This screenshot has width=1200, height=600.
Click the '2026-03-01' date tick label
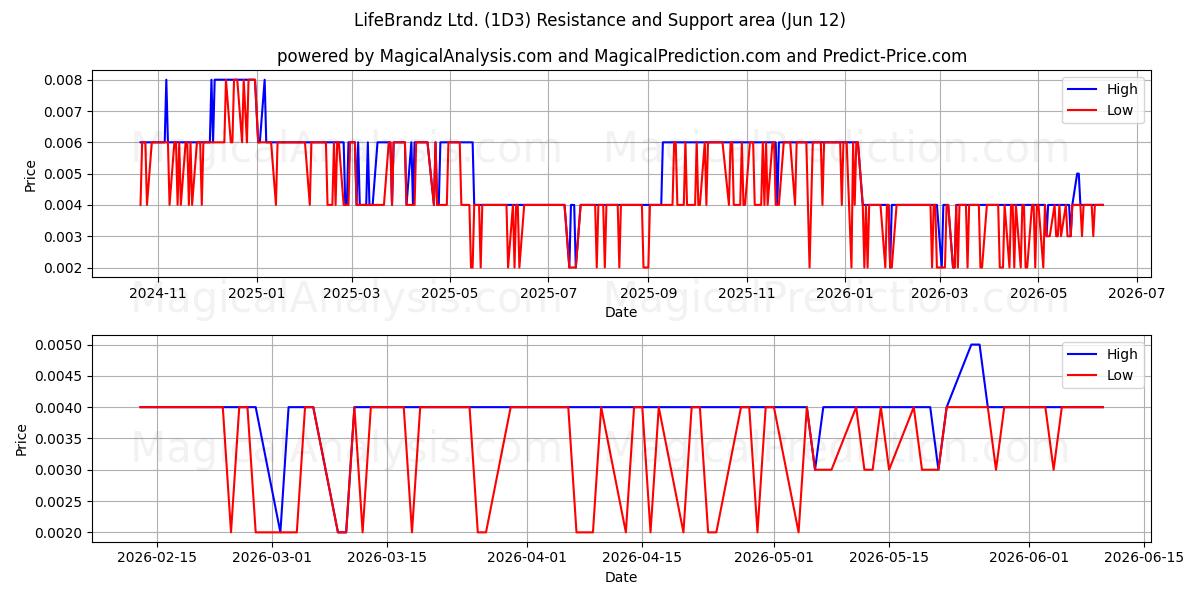click(272, 558)
